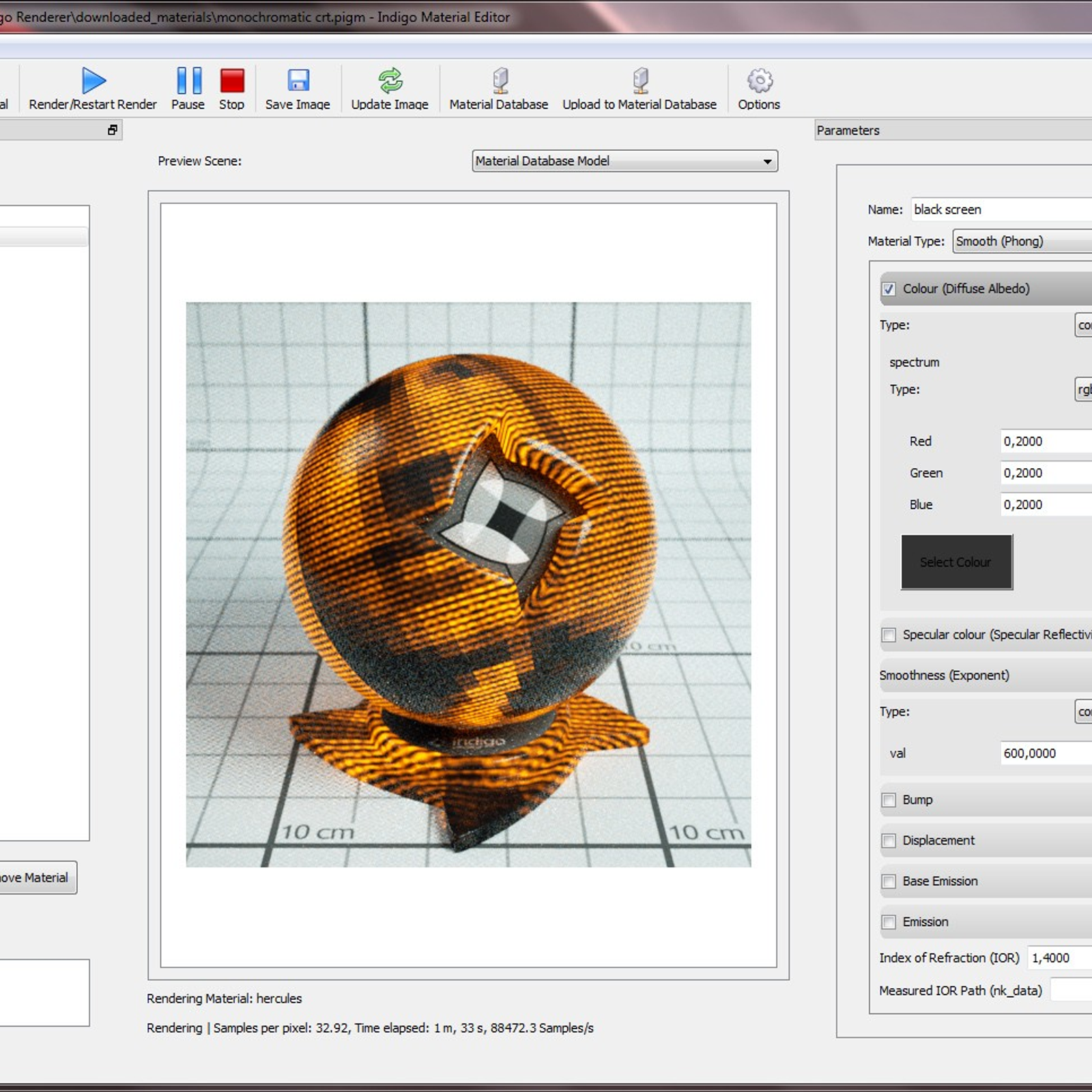The height and width of the screenshot is (1092, 1092).
Task: Toggle the Displacement checkbox
Action: (x=889, y=841)
